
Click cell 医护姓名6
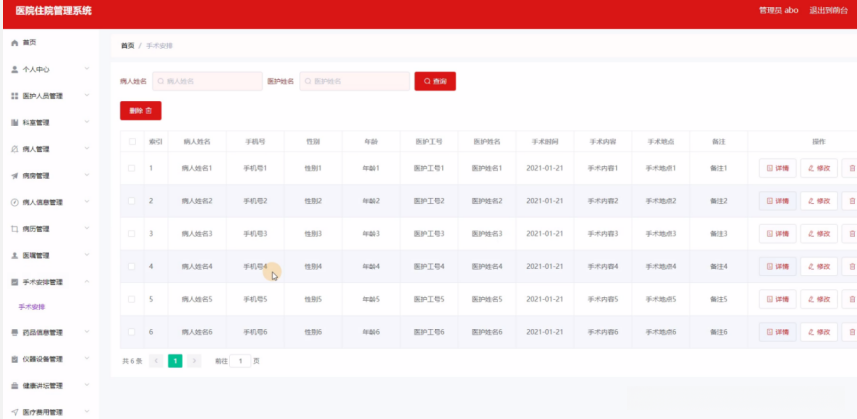tap(487, 332)
